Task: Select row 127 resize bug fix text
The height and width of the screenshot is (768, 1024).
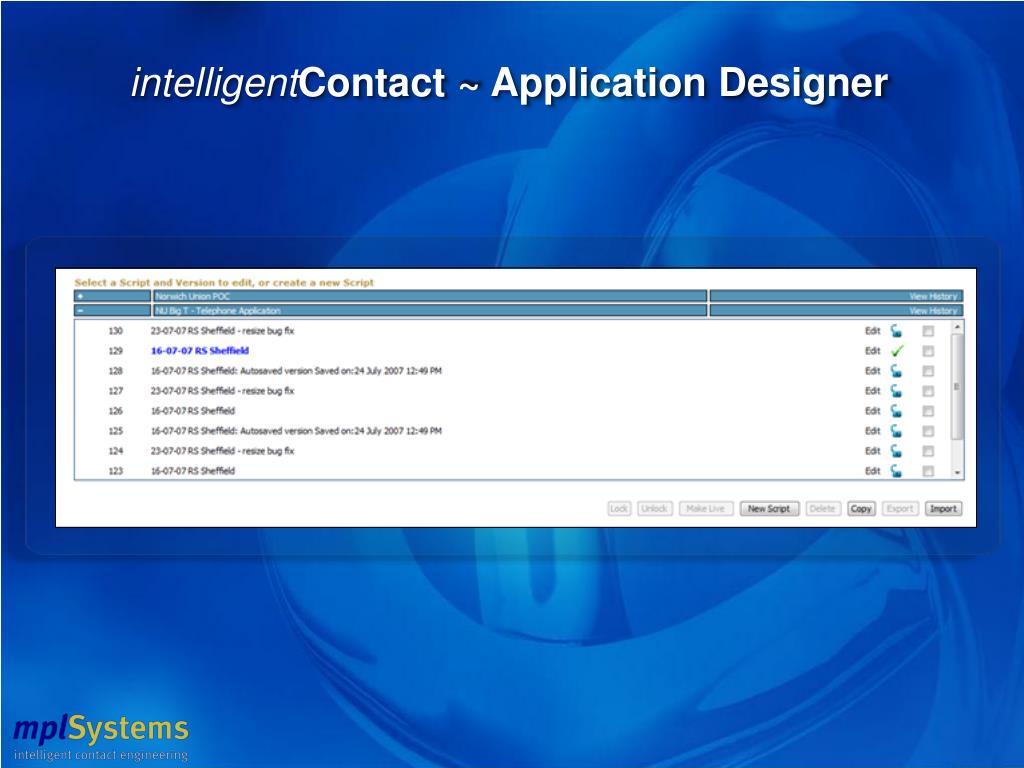Action: [x=223, y=391]
